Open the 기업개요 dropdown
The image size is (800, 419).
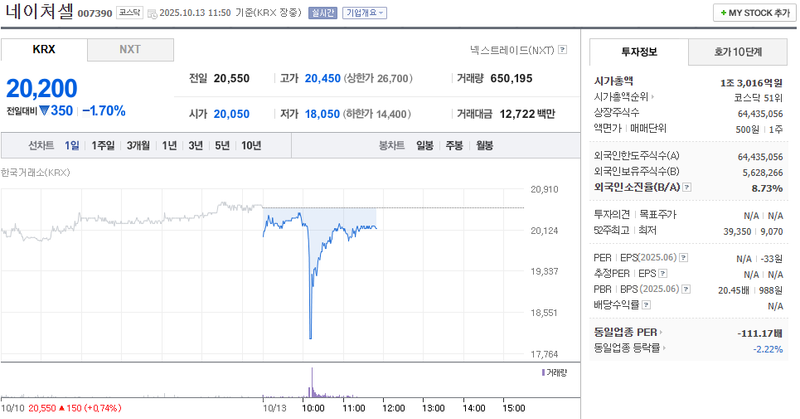(364, 13)
